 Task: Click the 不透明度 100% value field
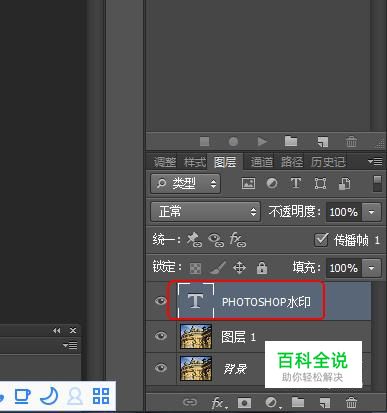[343, 212]
